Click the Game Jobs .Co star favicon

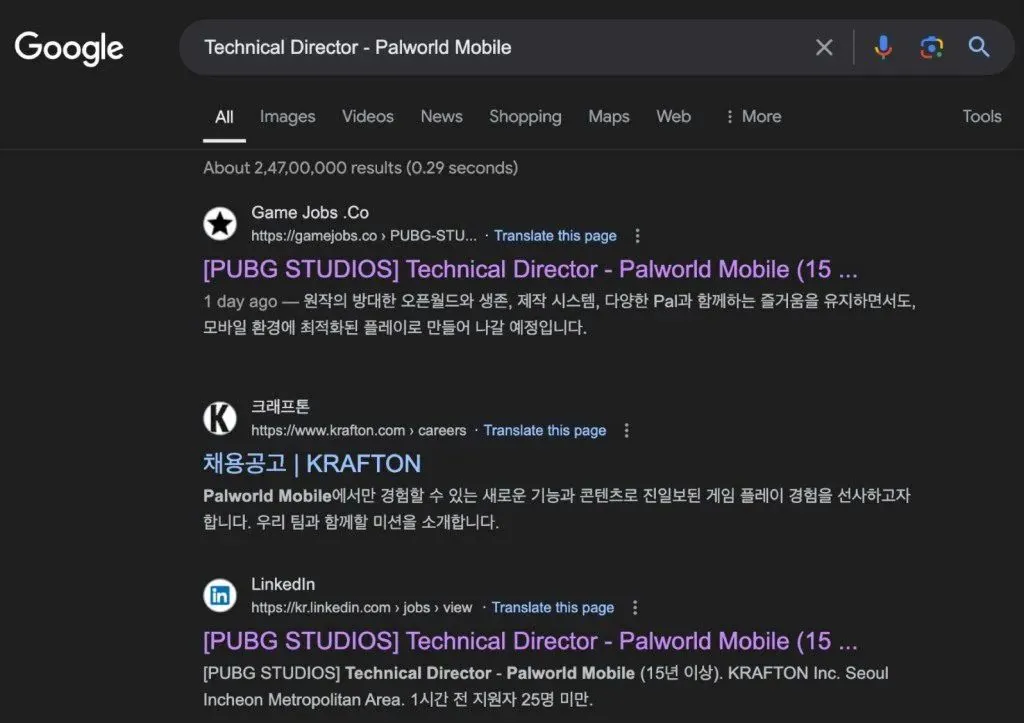220,224
